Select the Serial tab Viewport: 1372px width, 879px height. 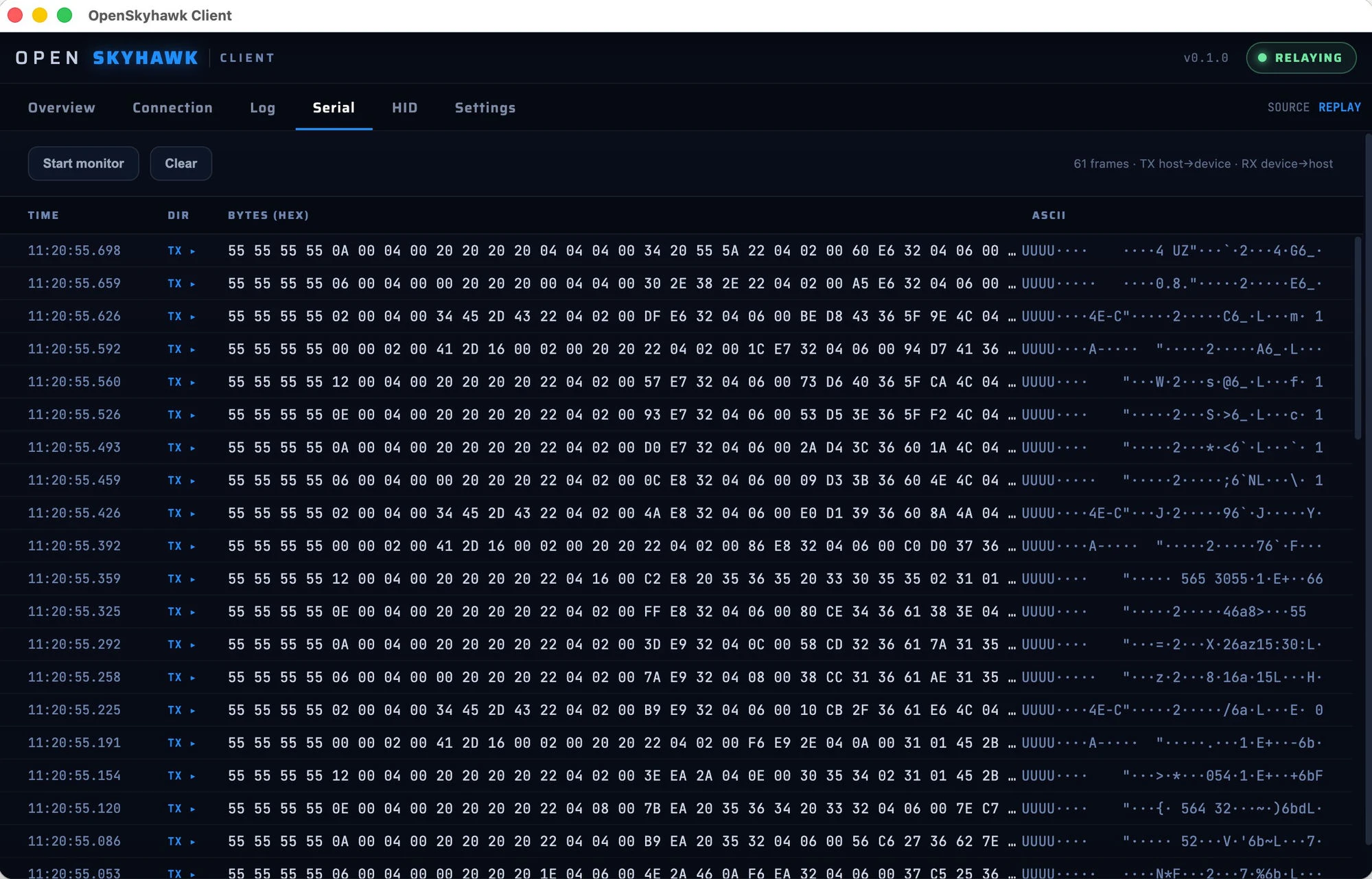click(x=334, y=108)
